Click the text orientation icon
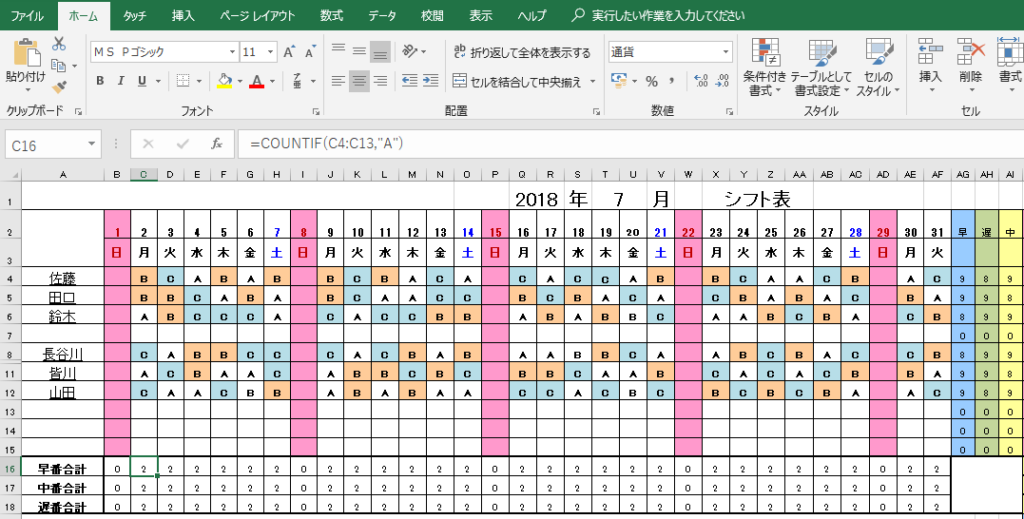The height and width of the screenshot is (519, 1024). point(410,50)
